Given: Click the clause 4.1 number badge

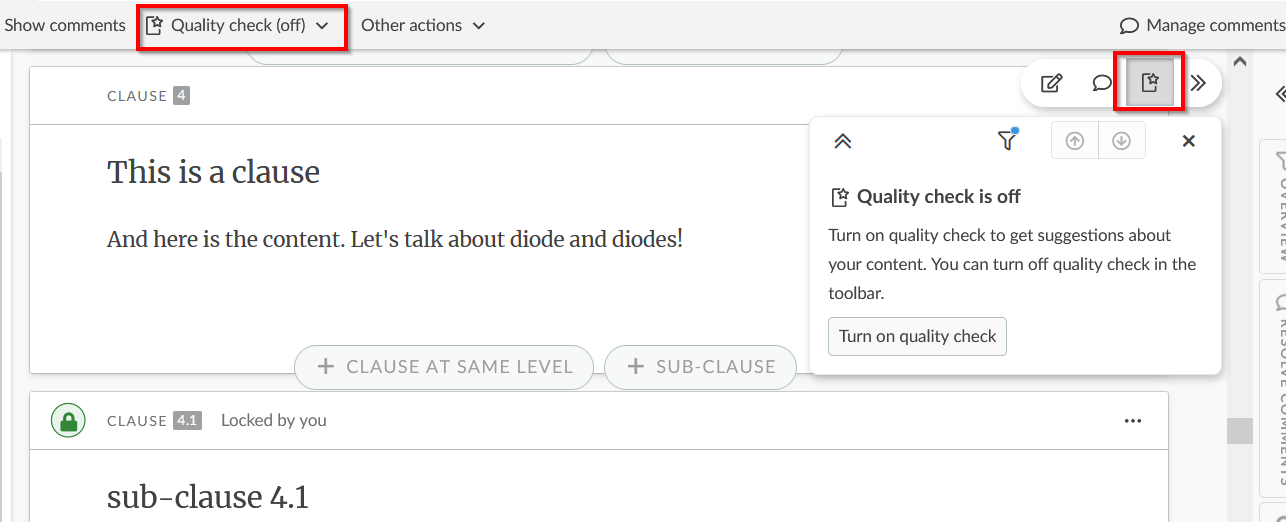Looking at the screenshot, I should [x=187, y=421].
